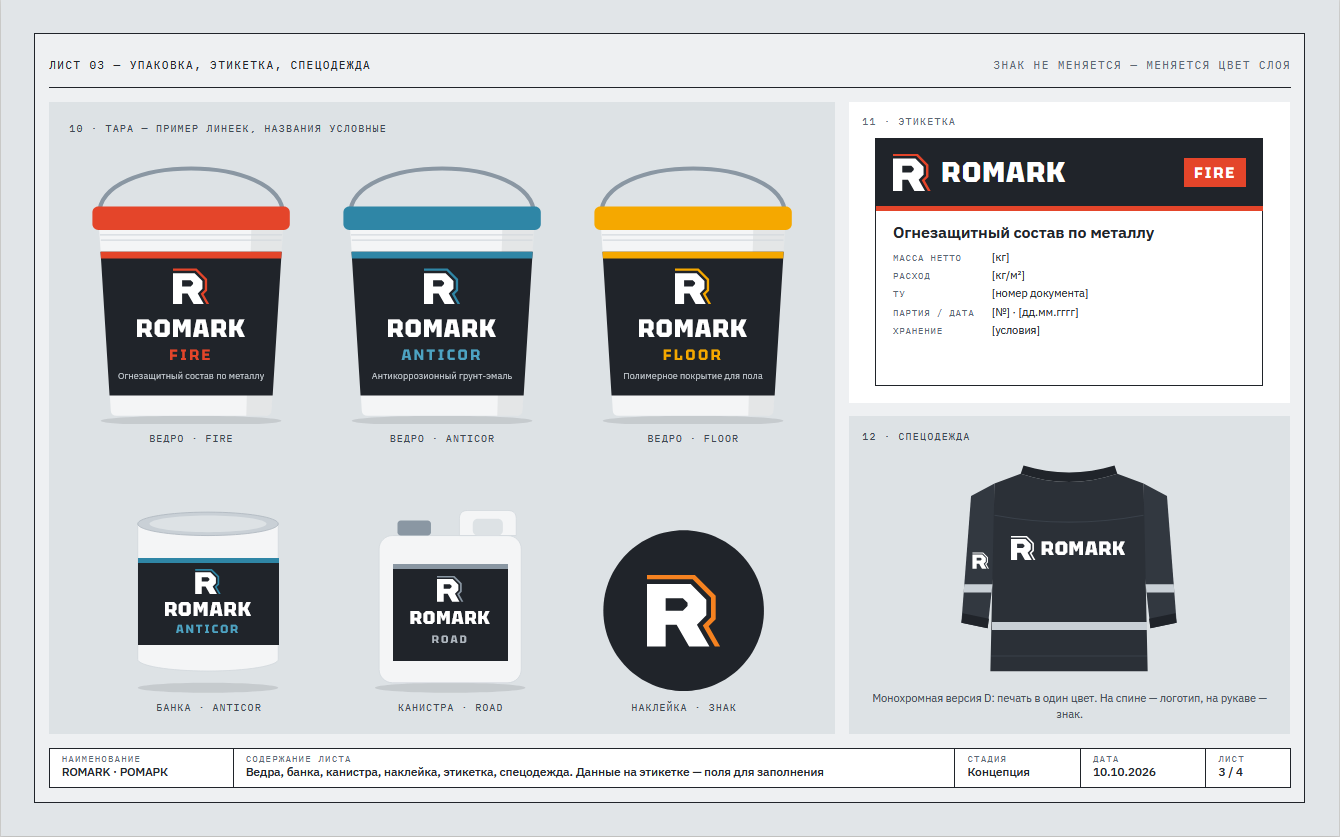1340x837 pixels.
Task: Click the yellow lid of the FLOOR bucket
Action: click(x=693, y=218)
